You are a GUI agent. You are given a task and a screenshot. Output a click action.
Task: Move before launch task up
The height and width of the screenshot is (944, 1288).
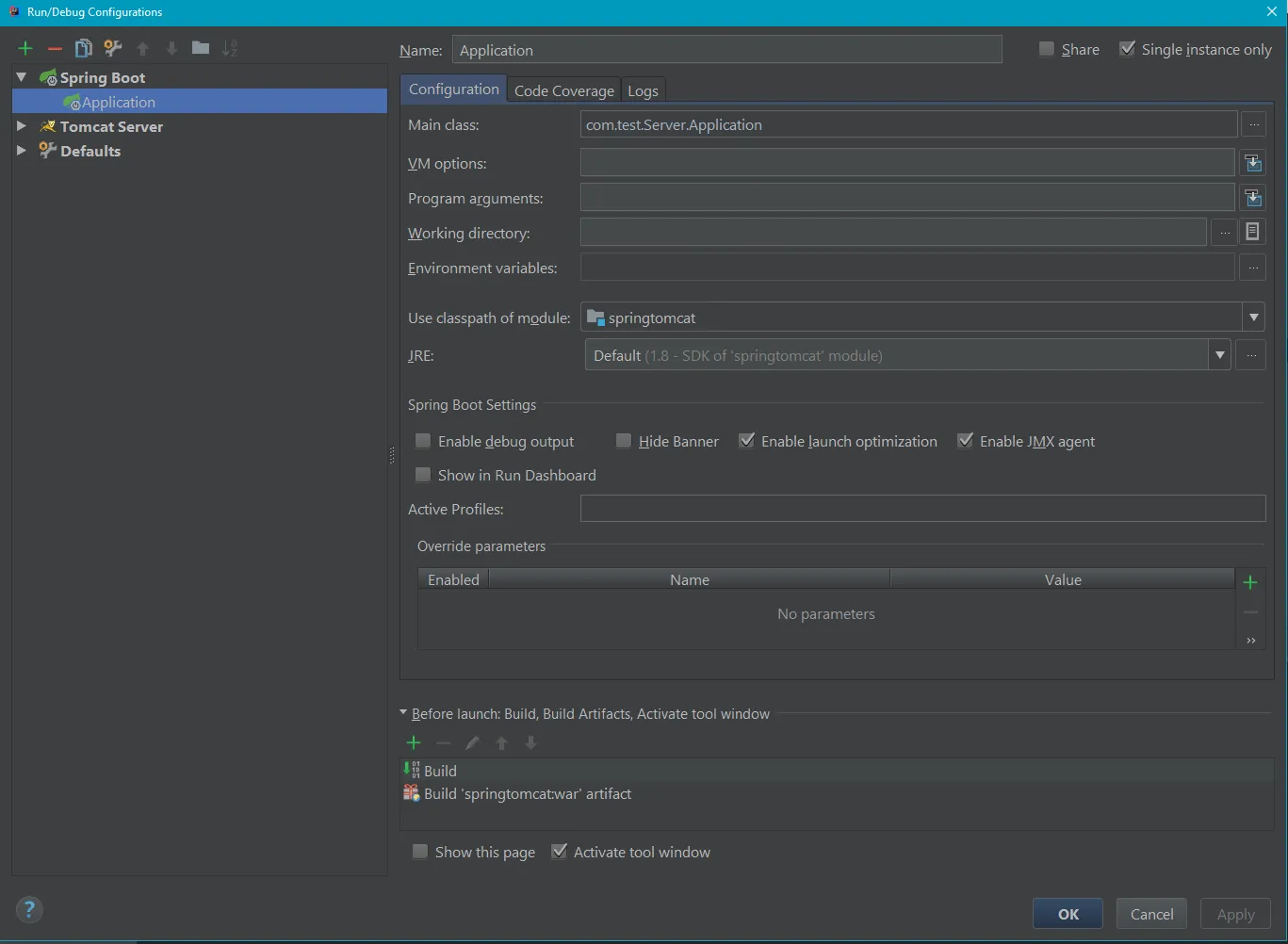[501, 742]
